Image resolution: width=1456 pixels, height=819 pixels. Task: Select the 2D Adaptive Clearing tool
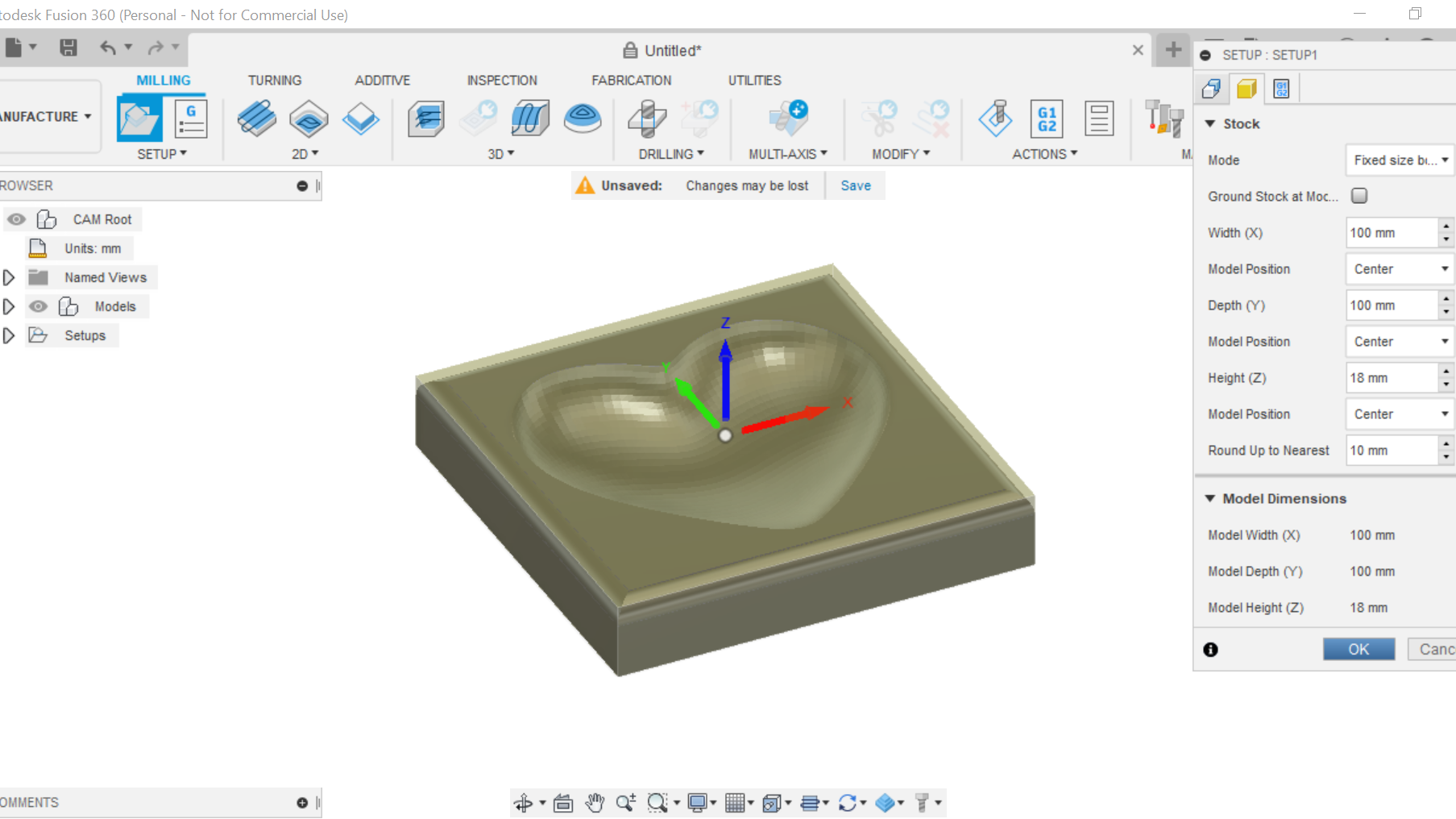point(257,118)
